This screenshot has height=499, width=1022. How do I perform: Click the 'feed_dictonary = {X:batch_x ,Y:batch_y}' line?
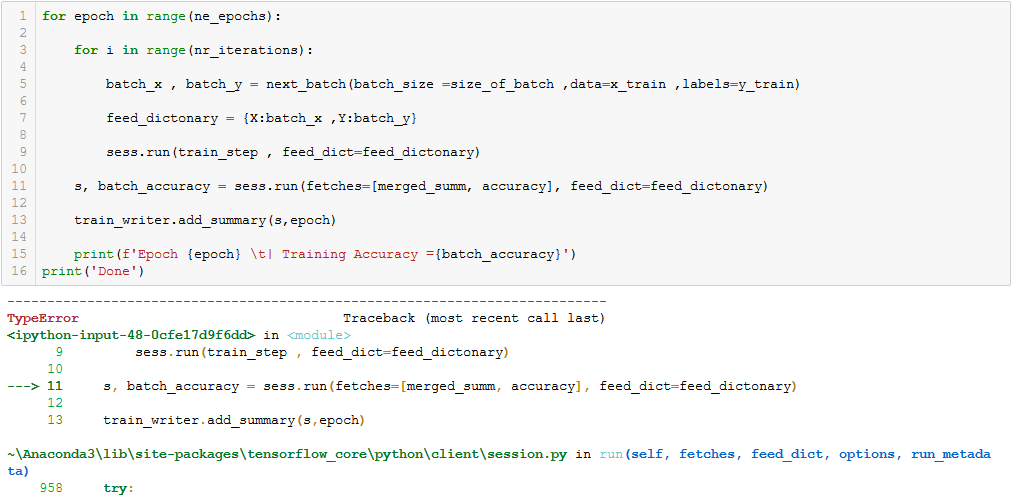click(261, 118)
